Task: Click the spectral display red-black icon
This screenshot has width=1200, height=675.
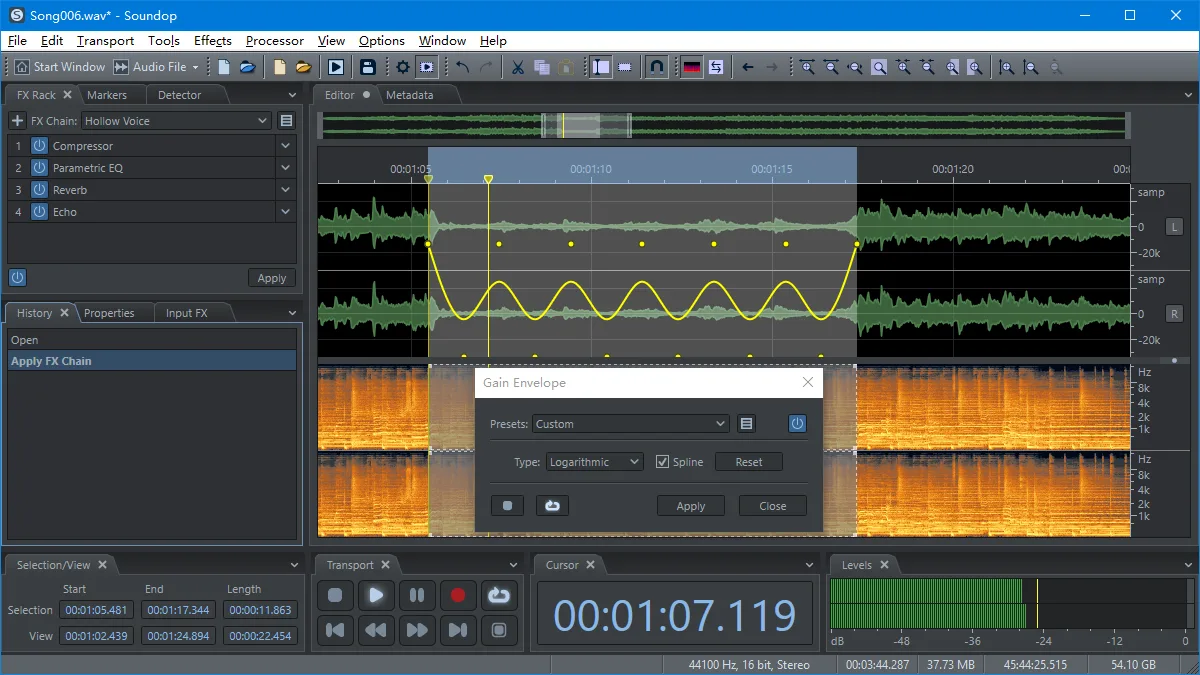Action: pyautogui.click(x=692, y=67)
